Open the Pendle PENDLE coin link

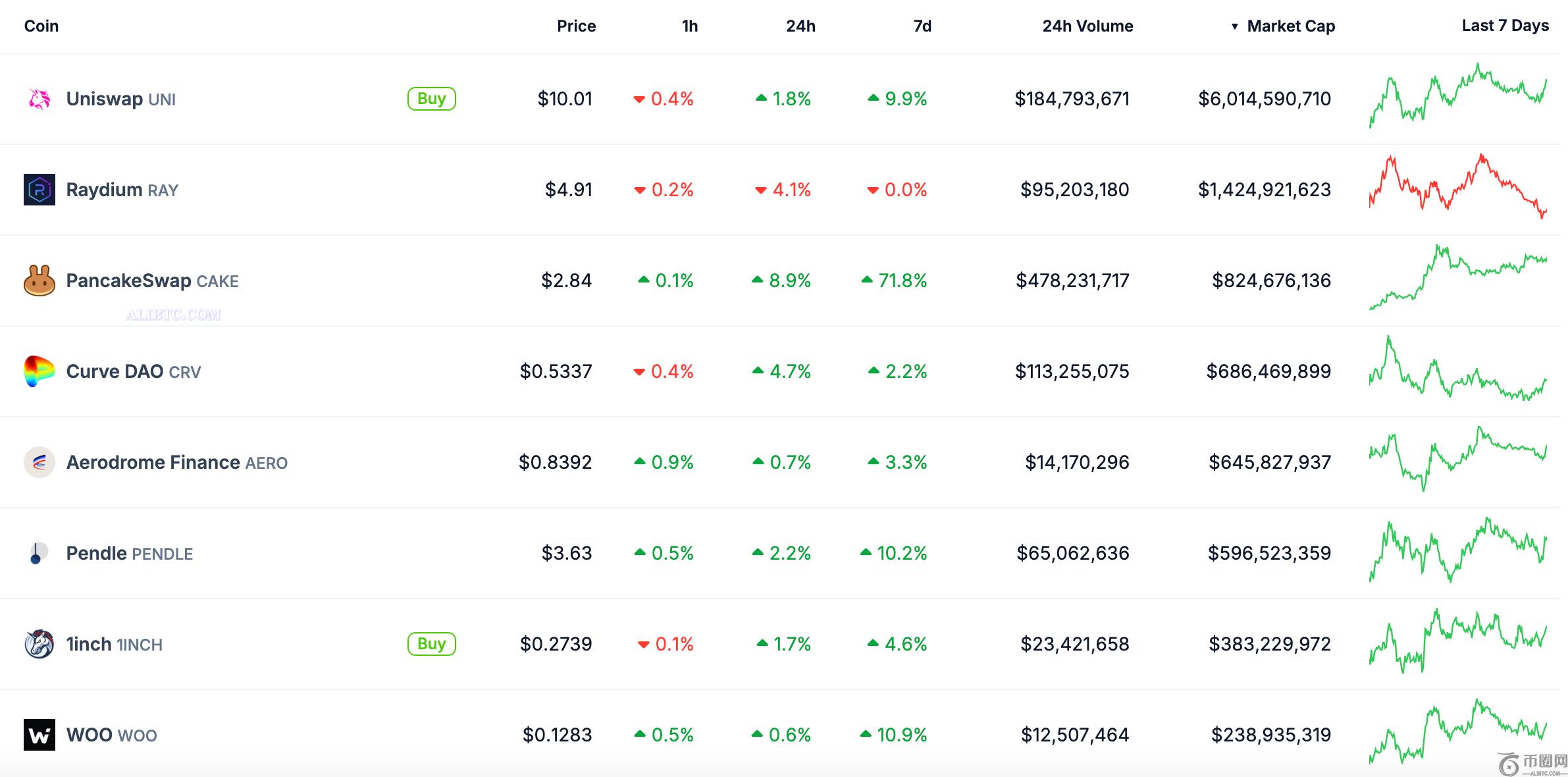129,553
